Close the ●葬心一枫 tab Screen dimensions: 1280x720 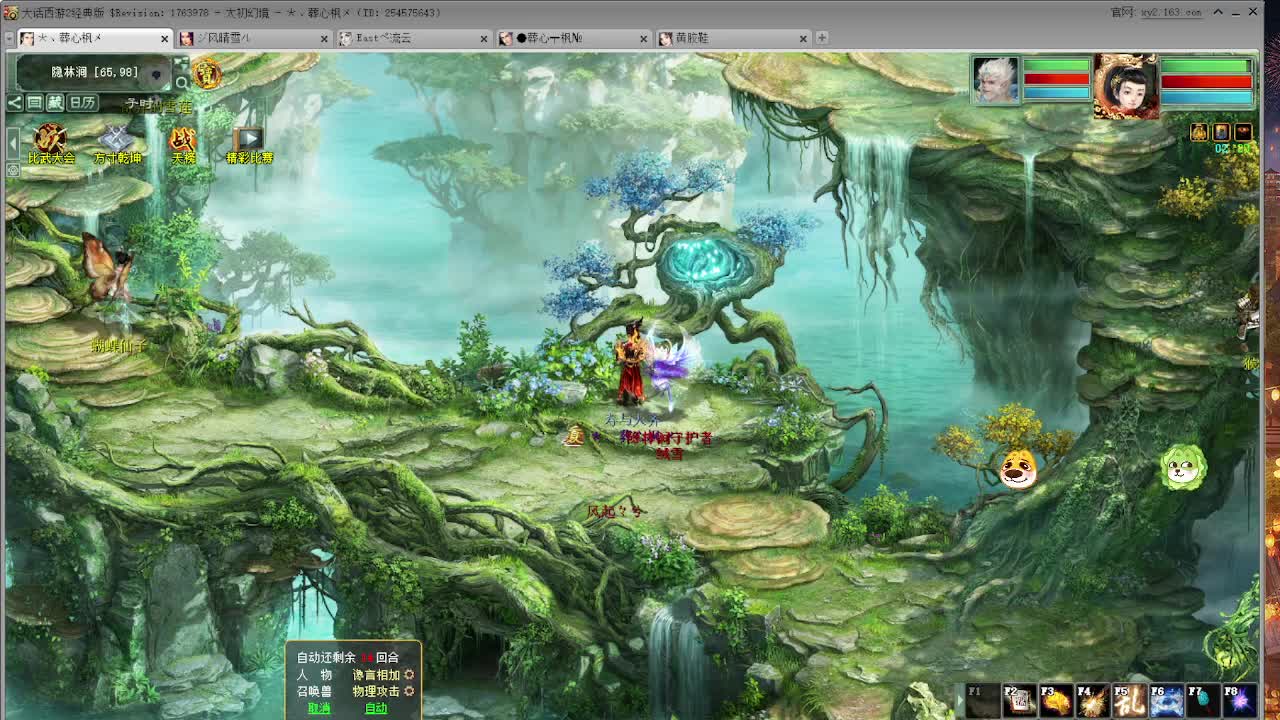(x=644, y=38)
